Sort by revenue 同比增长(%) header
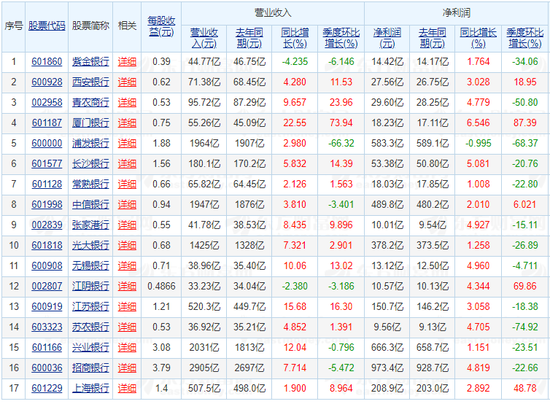The image size is (550, 404). (x=295, y=38)
